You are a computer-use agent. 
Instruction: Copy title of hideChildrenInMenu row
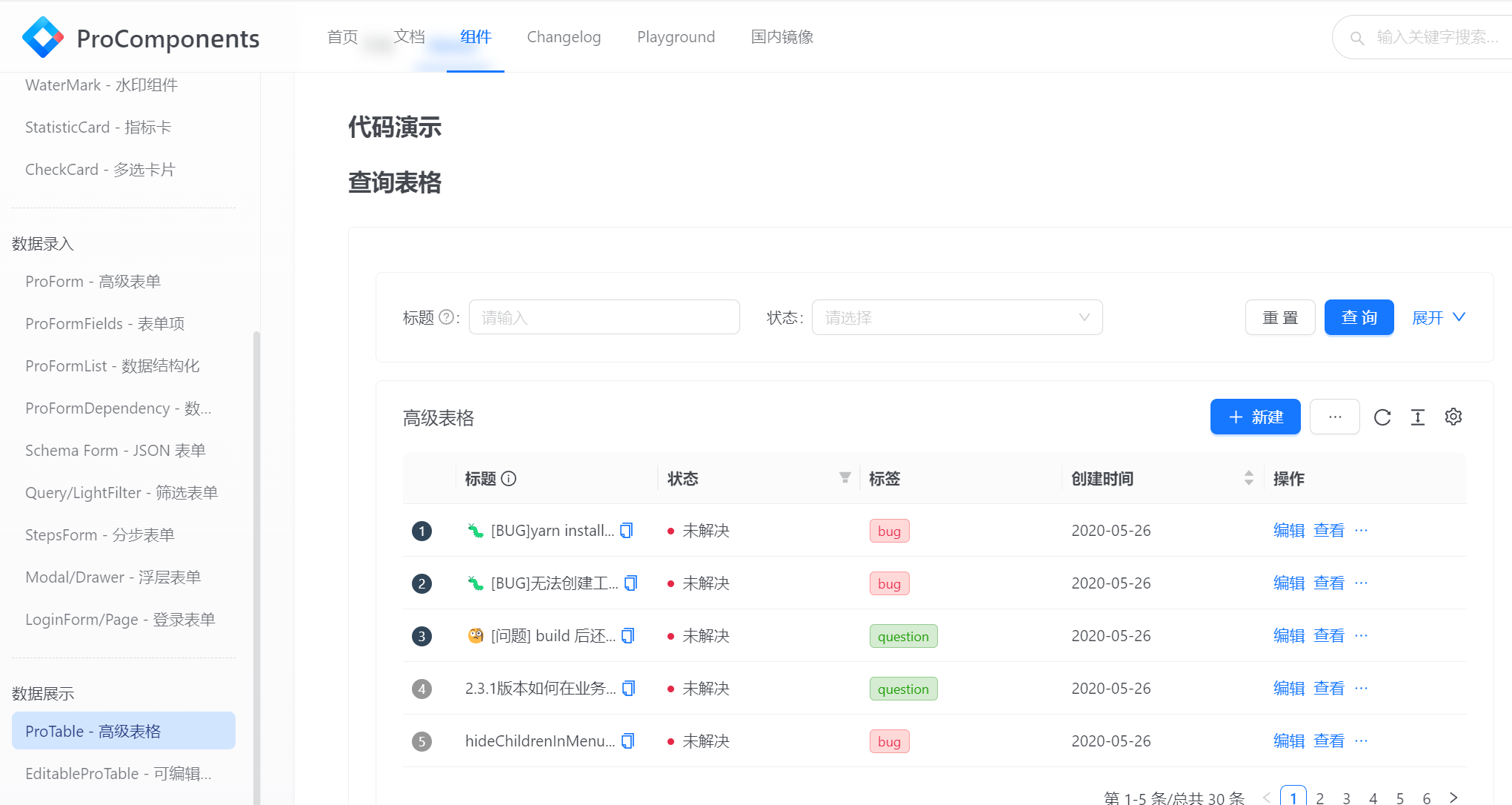coord(628,741)
